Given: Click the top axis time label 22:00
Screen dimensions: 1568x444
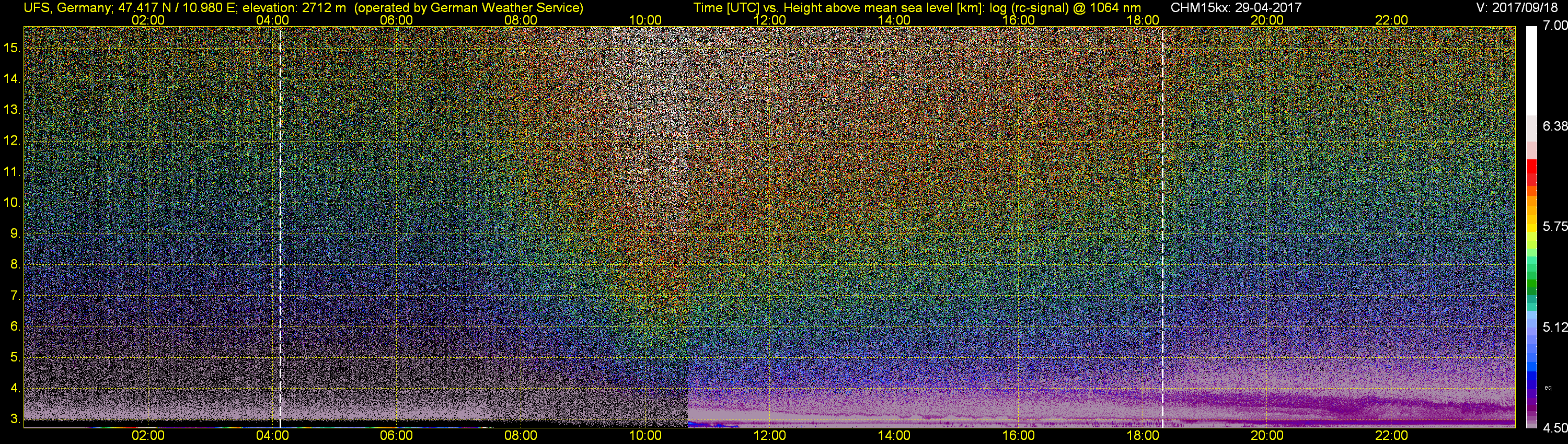Looking at the screenshot, I should tap(1391, 20).
